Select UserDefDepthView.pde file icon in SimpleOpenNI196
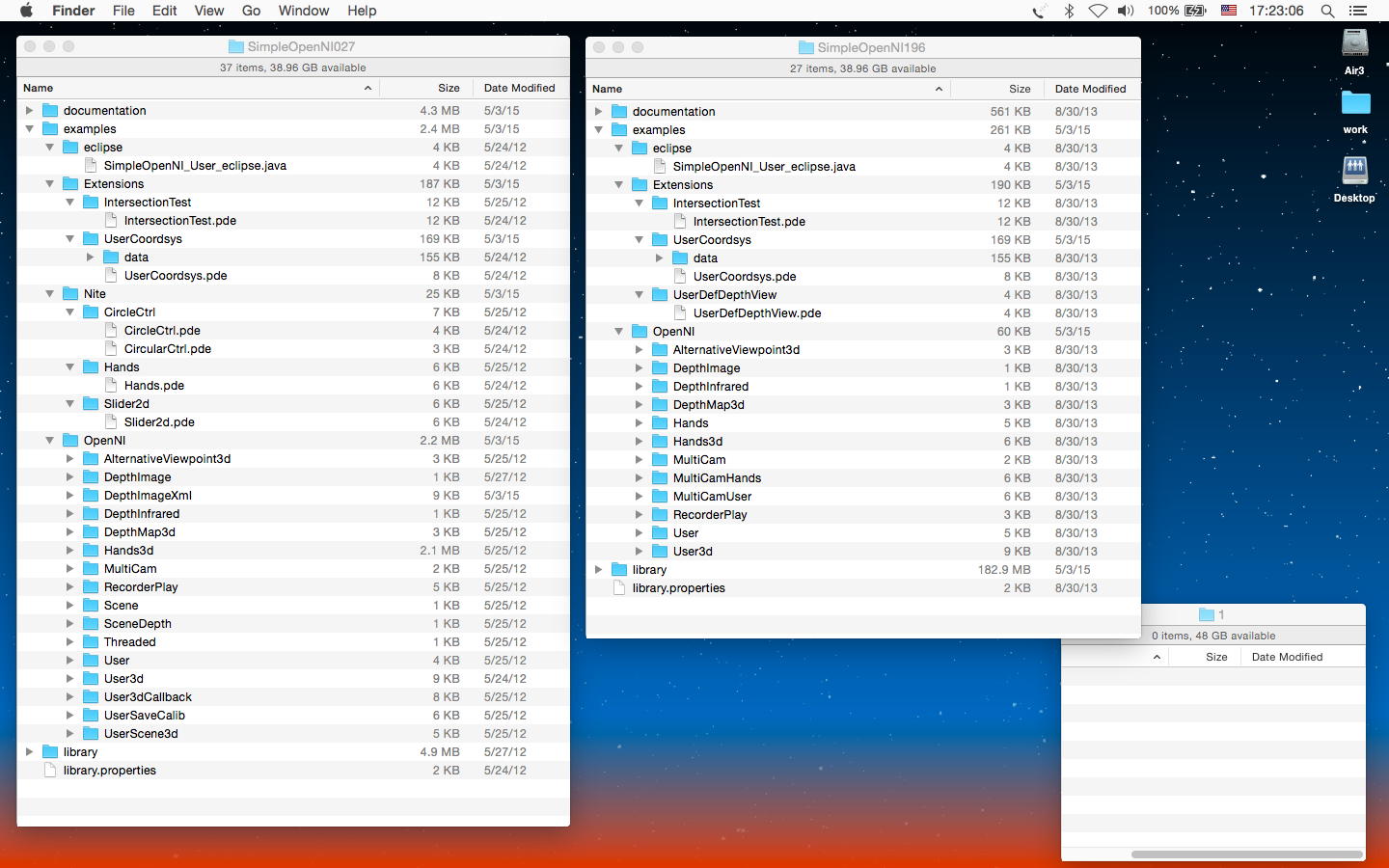1389x868 pixels. (x=681, y=313)
